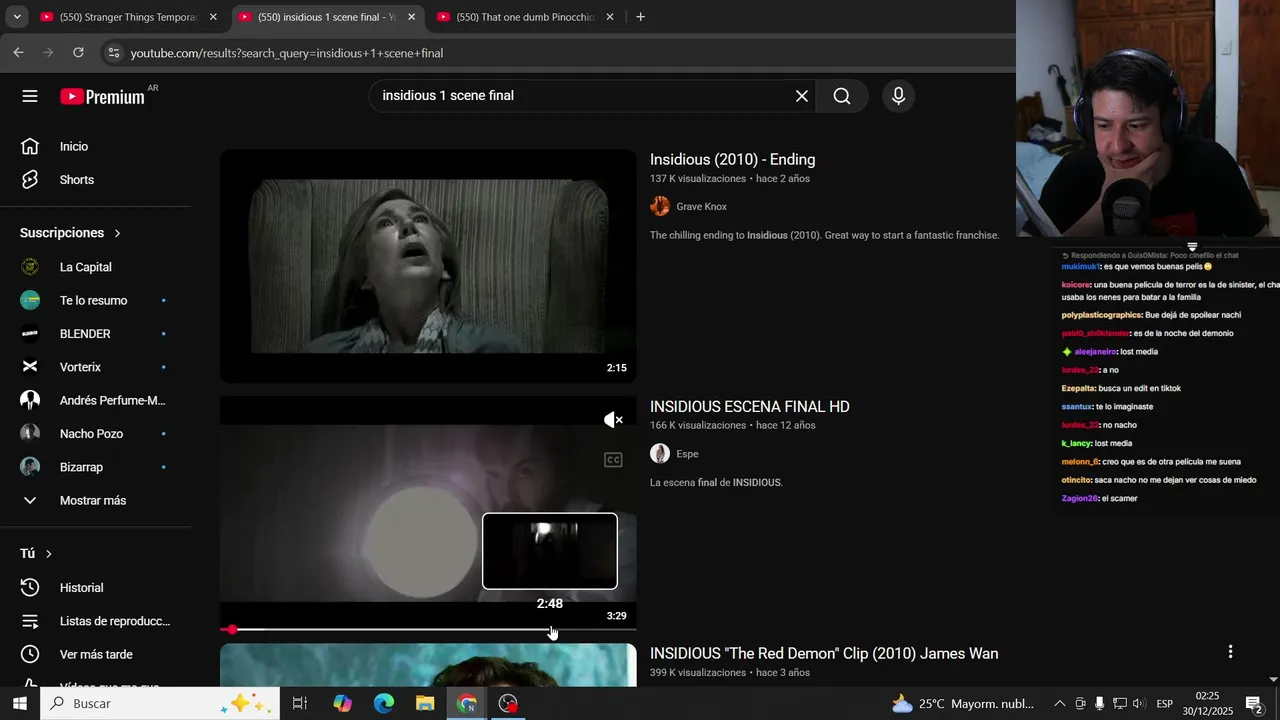Image resolution: width=1280 pixels, height=720 pixels.
Task: Switch to Chrome taskbar icon
Action: (467, 704)
